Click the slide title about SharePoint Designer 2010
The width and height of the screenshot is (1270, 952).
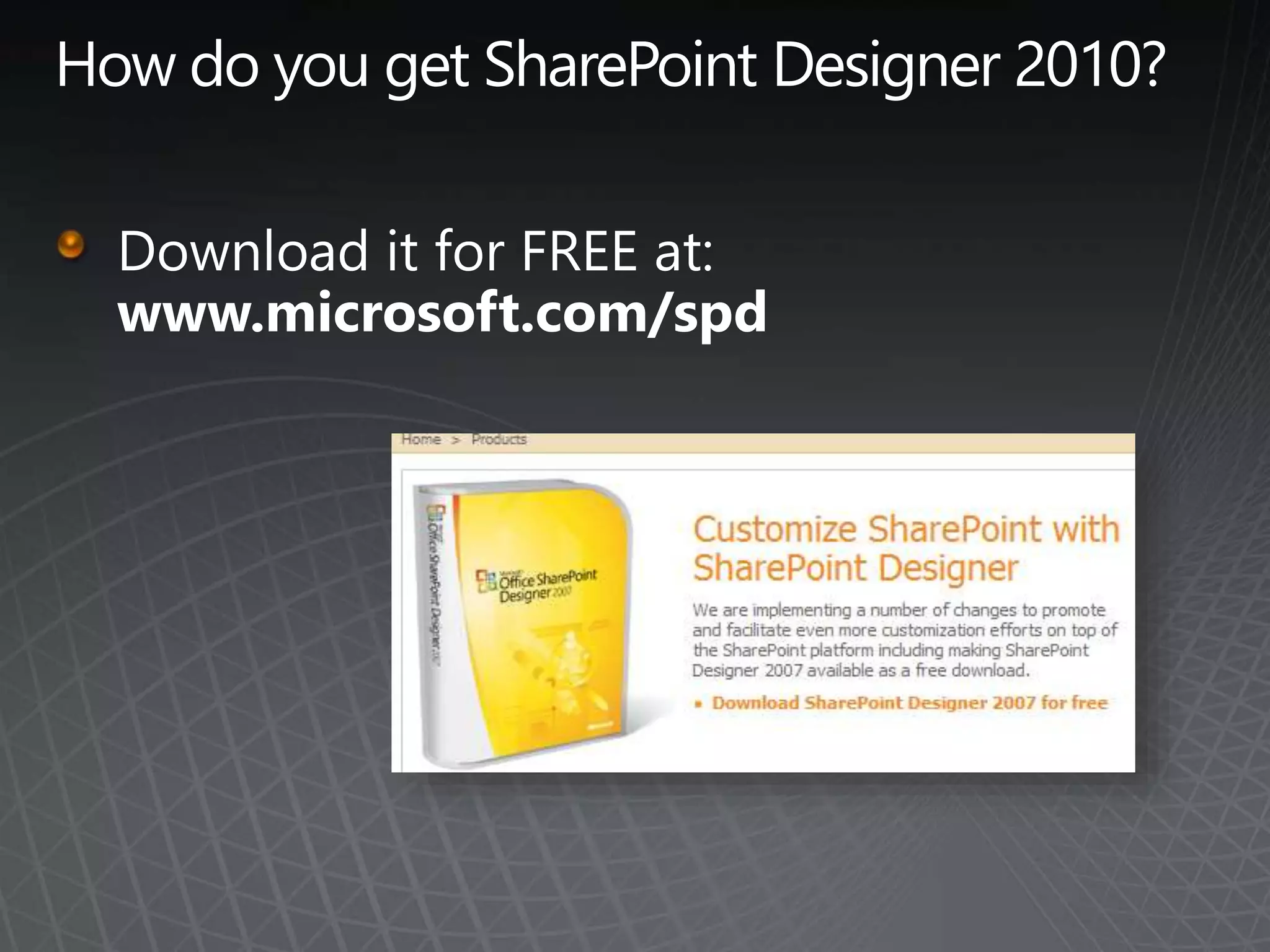611,65
